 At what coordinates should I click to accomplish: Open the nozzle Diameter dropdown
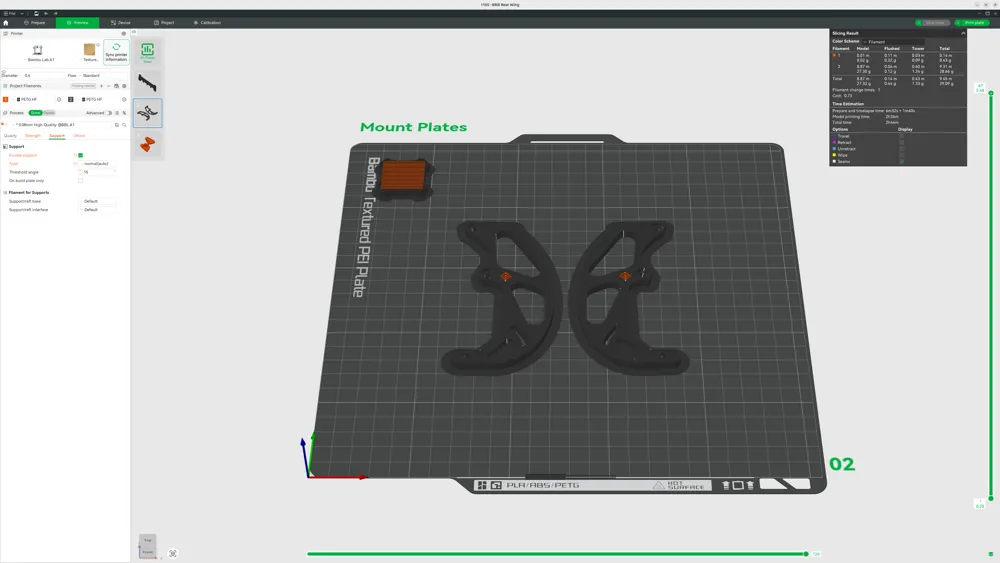pos(41,75)
